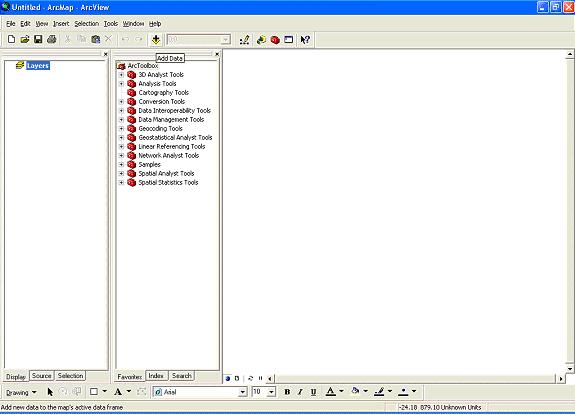Print the map with printer icon
The image size is (575, 415).
pyautogui.click(x=52, y=39)
